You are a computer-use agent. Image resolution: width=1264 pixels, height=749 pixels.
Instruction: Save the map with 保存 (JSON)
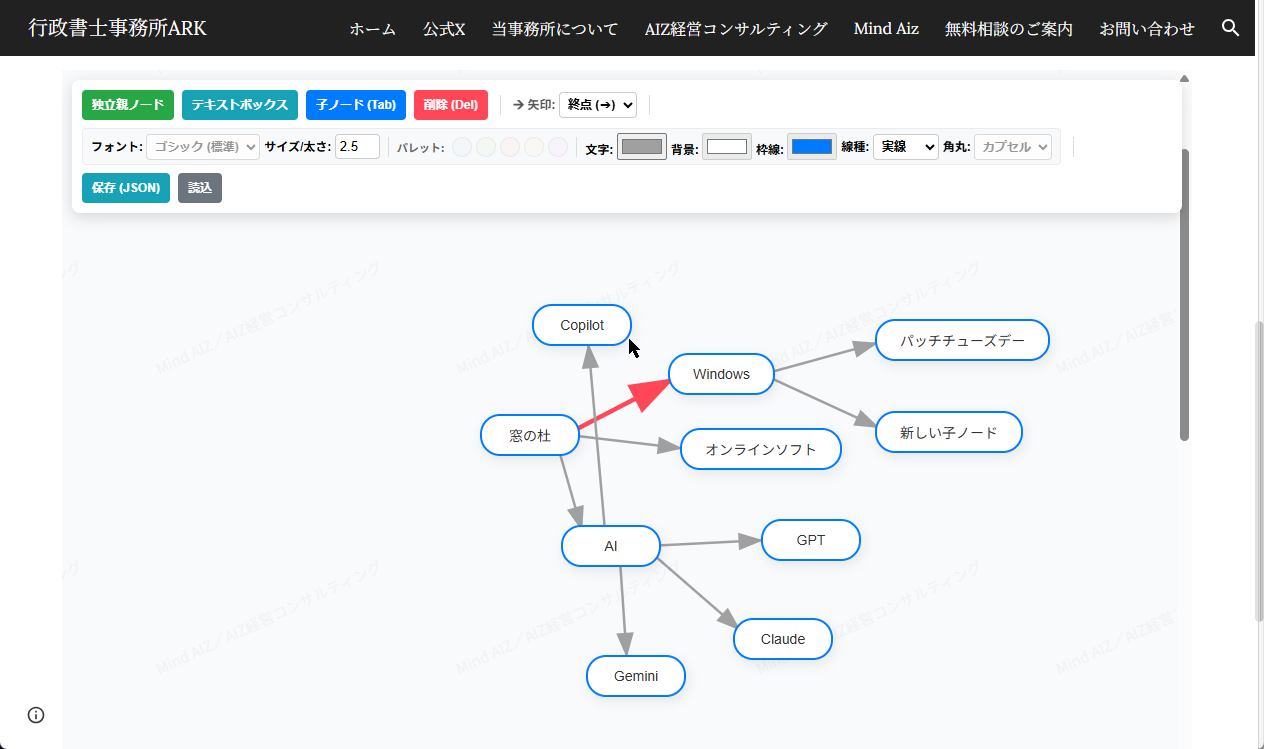coord(126,188)
